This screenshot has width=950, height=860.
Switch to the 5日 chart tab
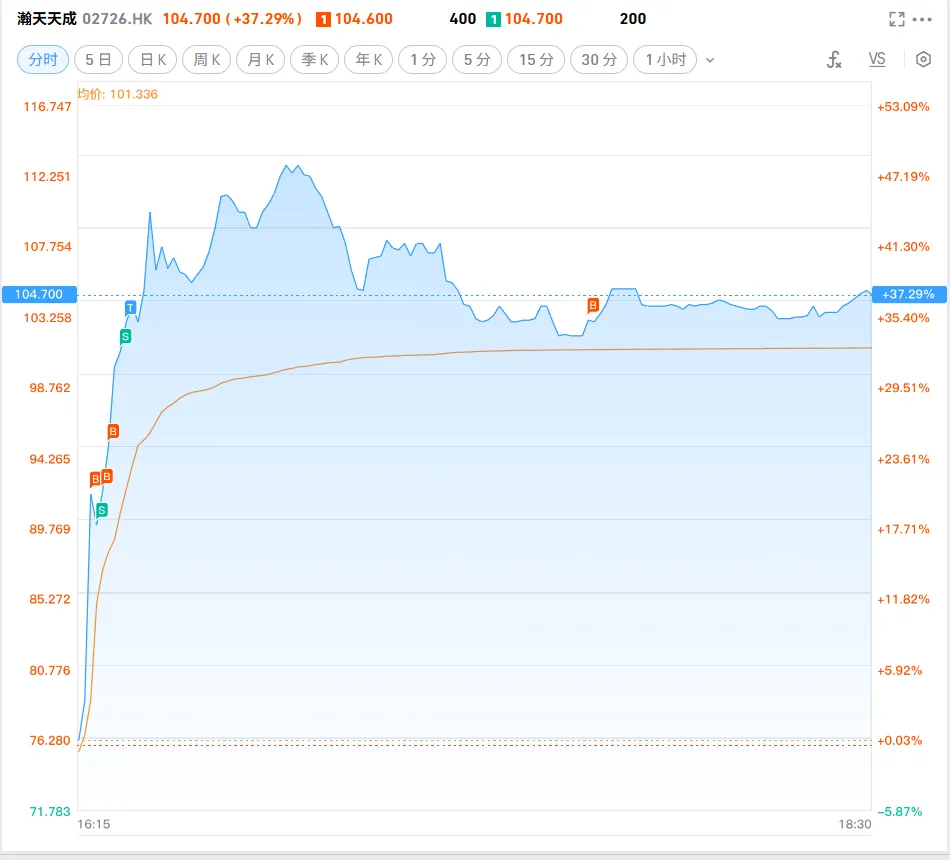pos(98,60)
